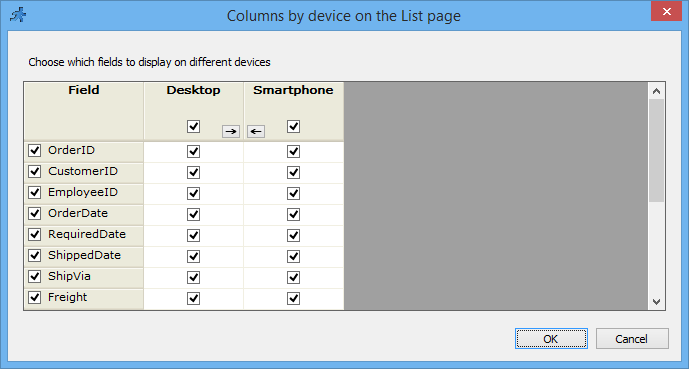Close the Columns by device dialog
689x369 pixels.
pos(666,11)
